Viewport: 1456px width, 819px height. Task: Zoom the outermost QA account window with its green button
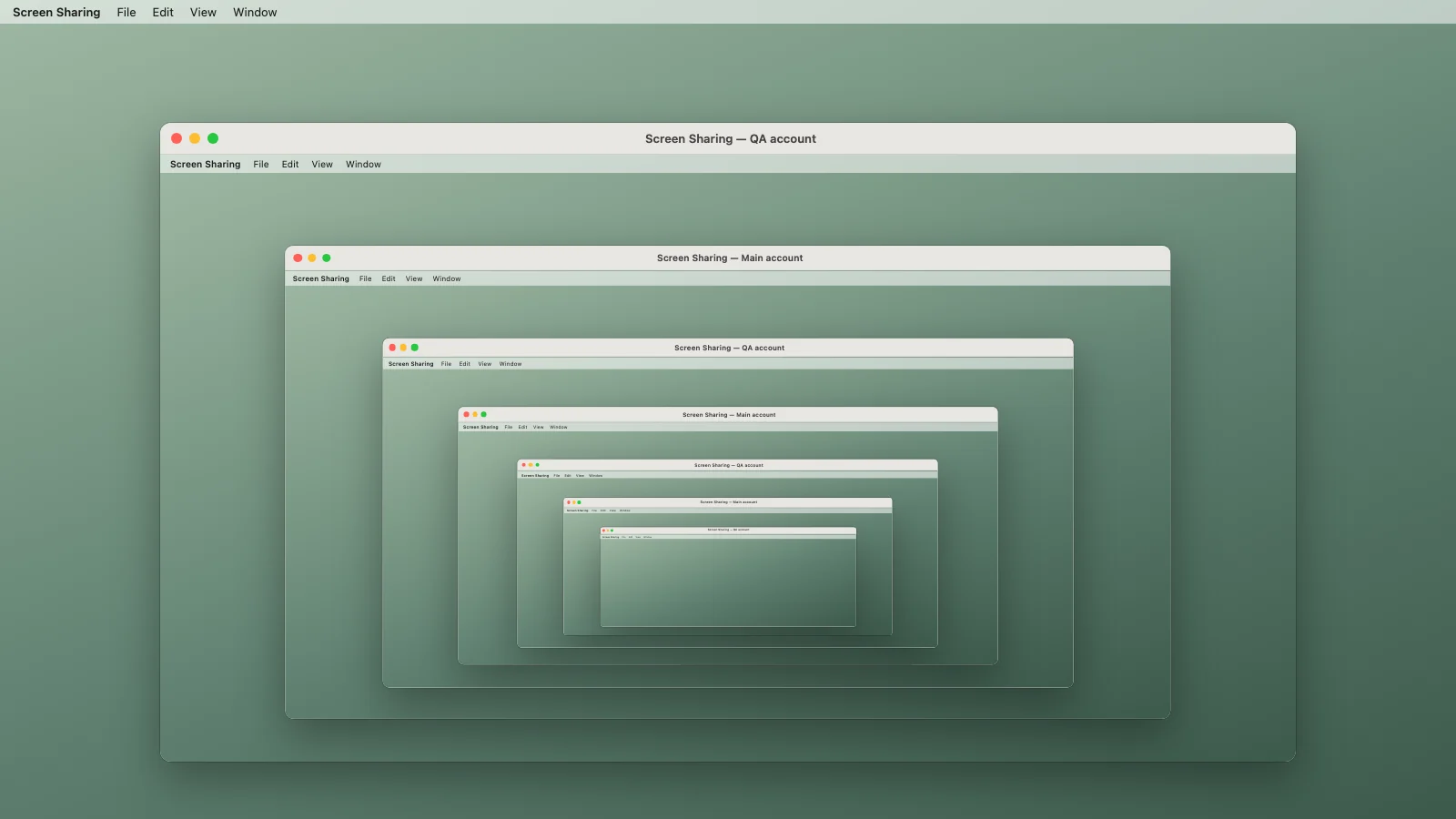pos(213,138)
